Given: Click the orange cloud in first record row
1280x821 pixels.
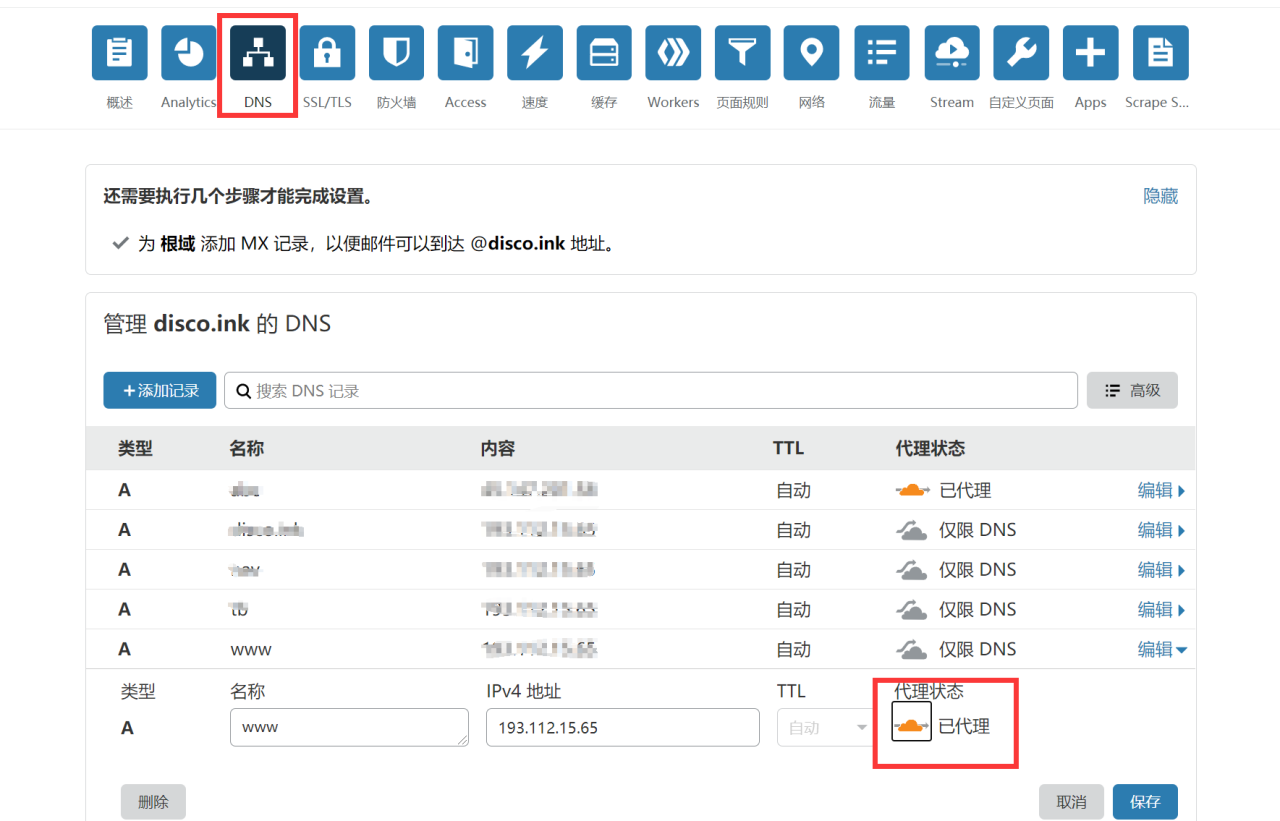Looking at the screenshot, I should (x=911, y=490).
